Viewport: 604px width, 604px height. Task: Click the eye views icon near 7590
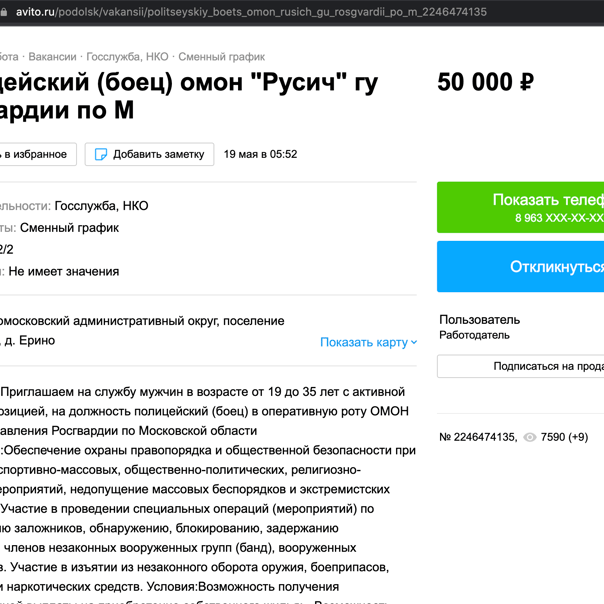(x=530, y=437)
